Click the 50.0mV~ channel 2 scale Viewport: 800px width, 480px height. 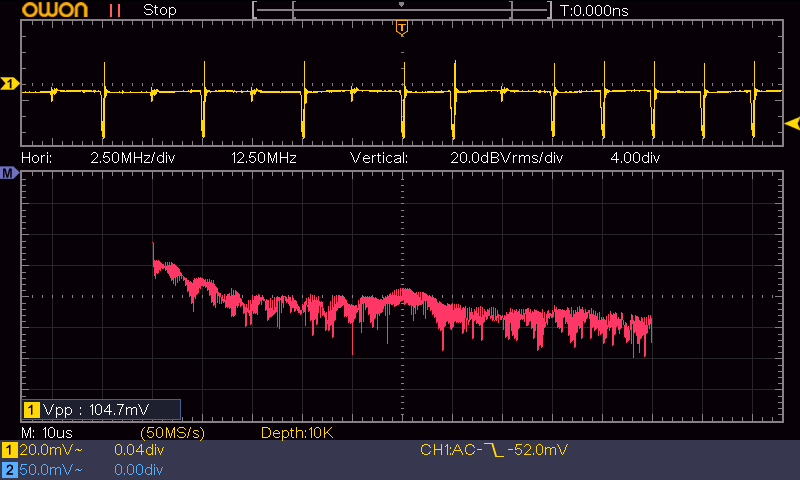pos(51,470)
